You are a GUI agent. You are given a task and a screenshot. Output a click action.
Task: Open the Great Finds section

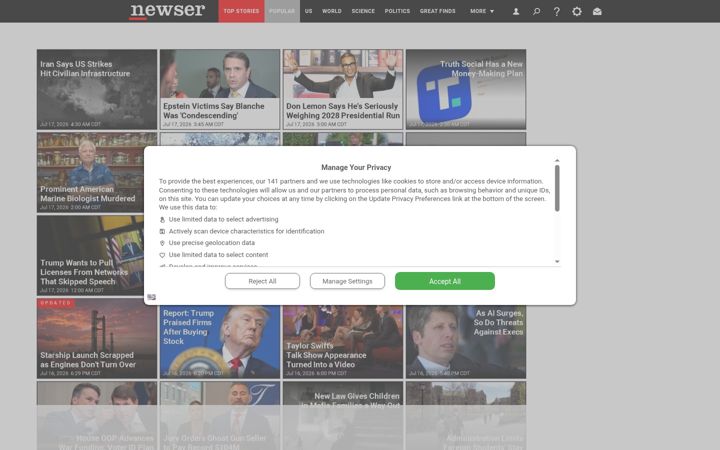point(438,11)
